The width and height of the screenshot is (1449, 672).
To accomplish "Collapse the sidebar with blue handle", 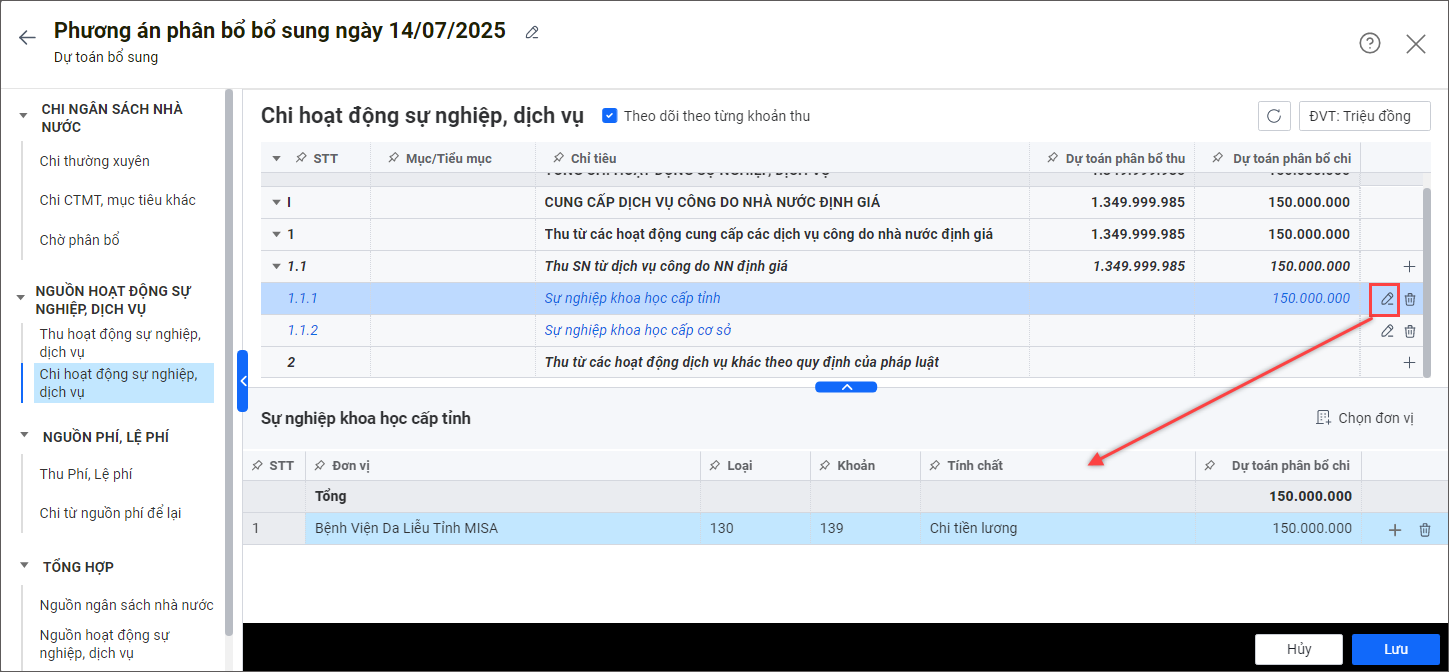I will click(x=242, y=381).
